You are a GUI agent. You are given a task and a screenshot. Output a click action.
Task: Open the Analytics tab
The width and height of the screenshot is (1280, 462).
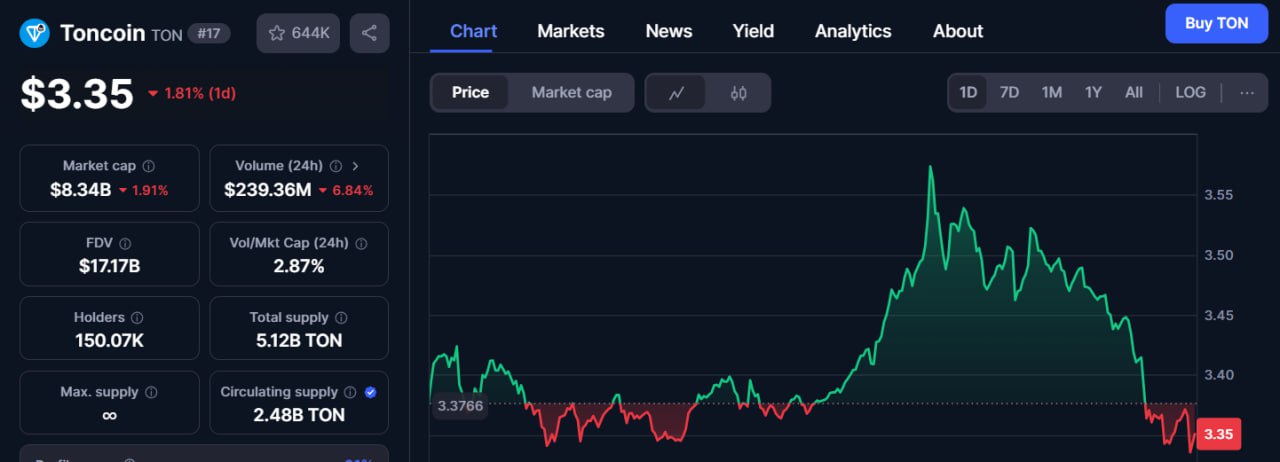click(853, 31)
